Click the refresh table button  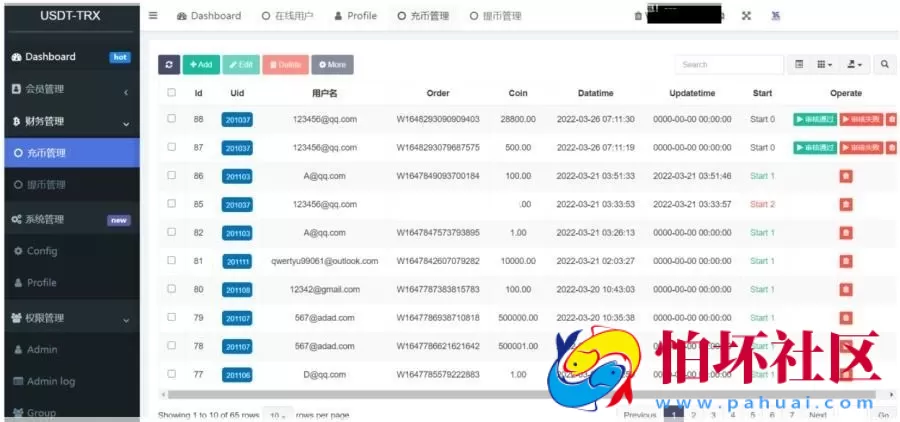[x=169, y=65]
